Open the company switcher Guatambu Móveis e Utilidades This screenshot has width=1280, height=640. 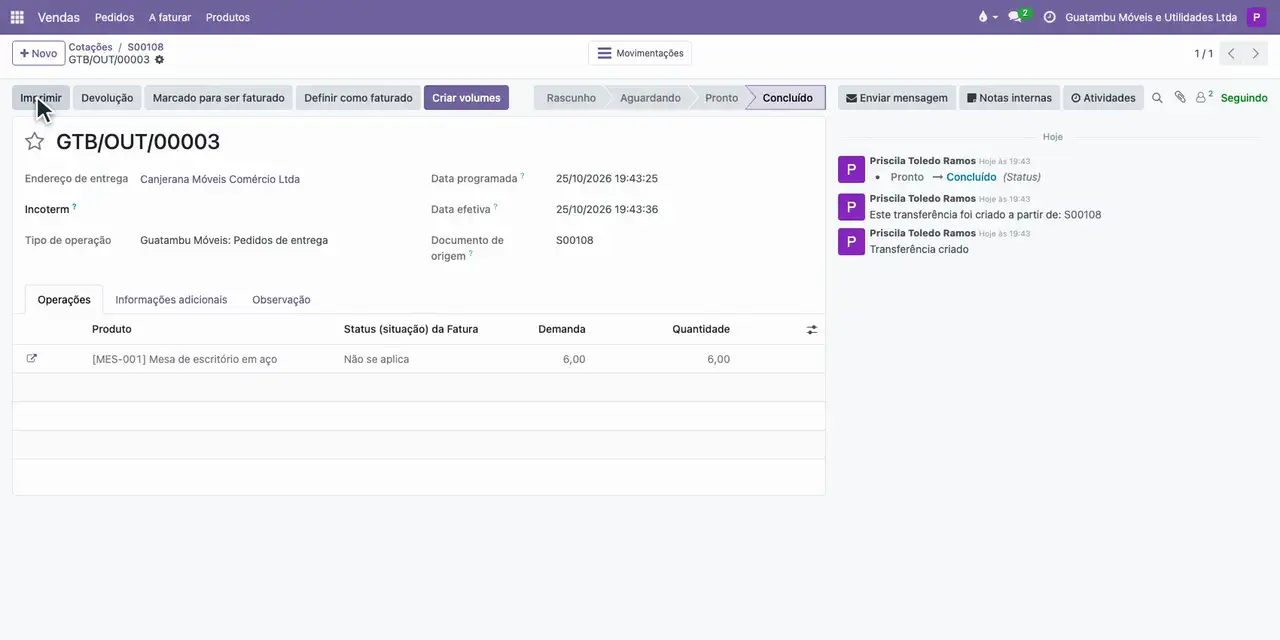[1151, 17]
